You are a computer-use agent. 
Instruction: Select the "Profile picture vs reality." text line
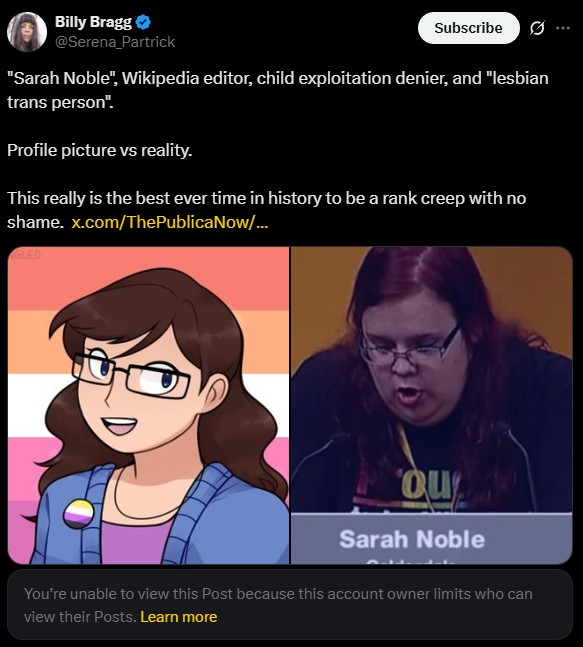coord(99,150)
